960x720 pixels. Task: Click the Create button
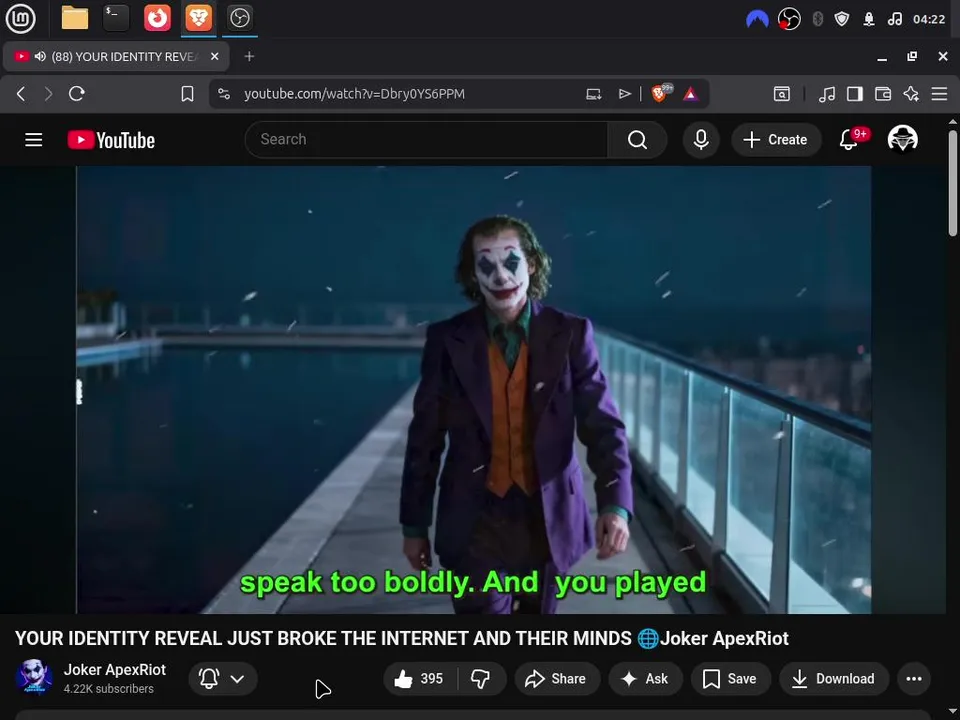[x=776, y=140]
